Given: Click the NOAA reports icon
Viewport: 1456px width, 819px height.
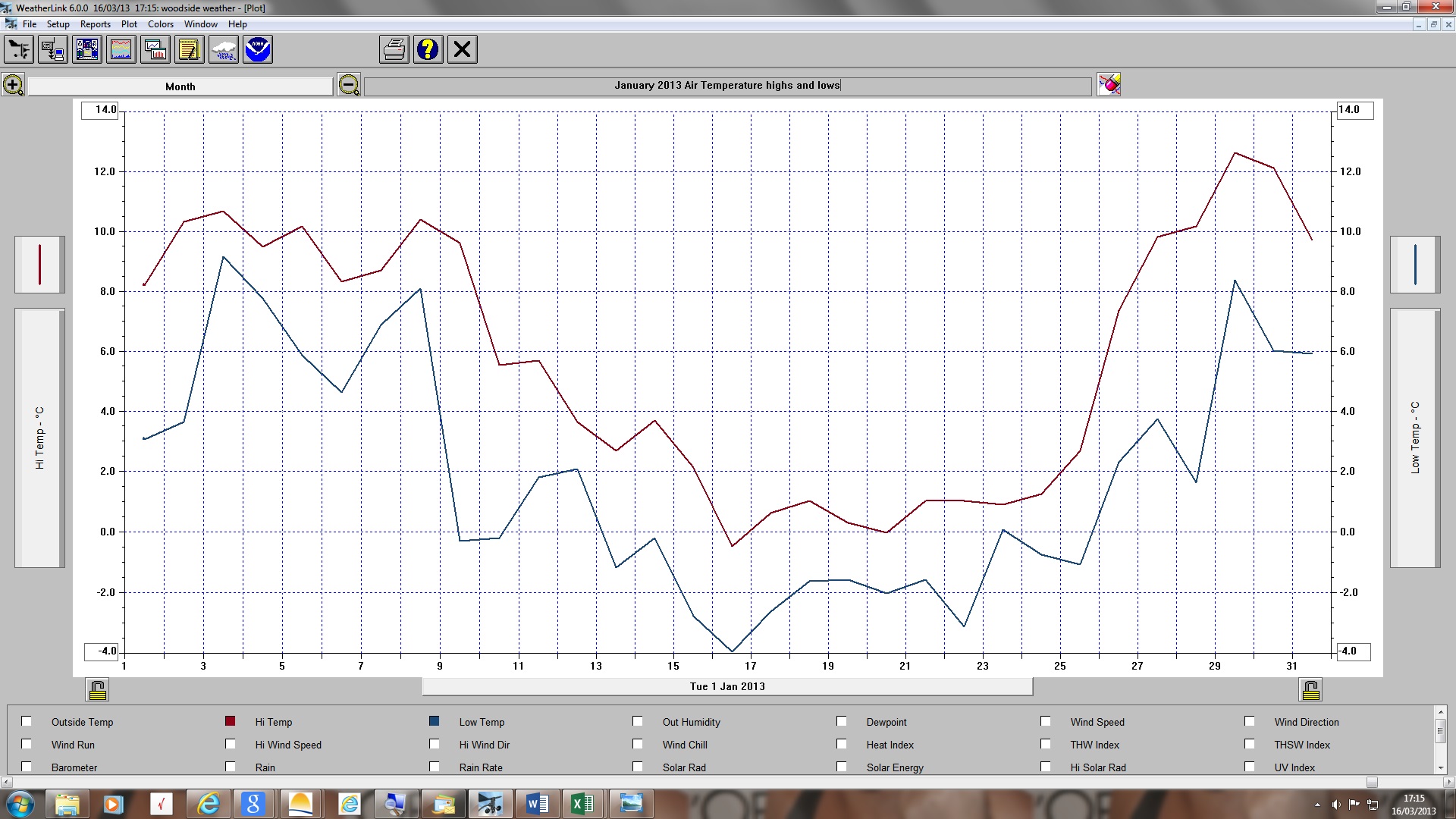Looking at the screenshot, I should click(x=258, y=50).
